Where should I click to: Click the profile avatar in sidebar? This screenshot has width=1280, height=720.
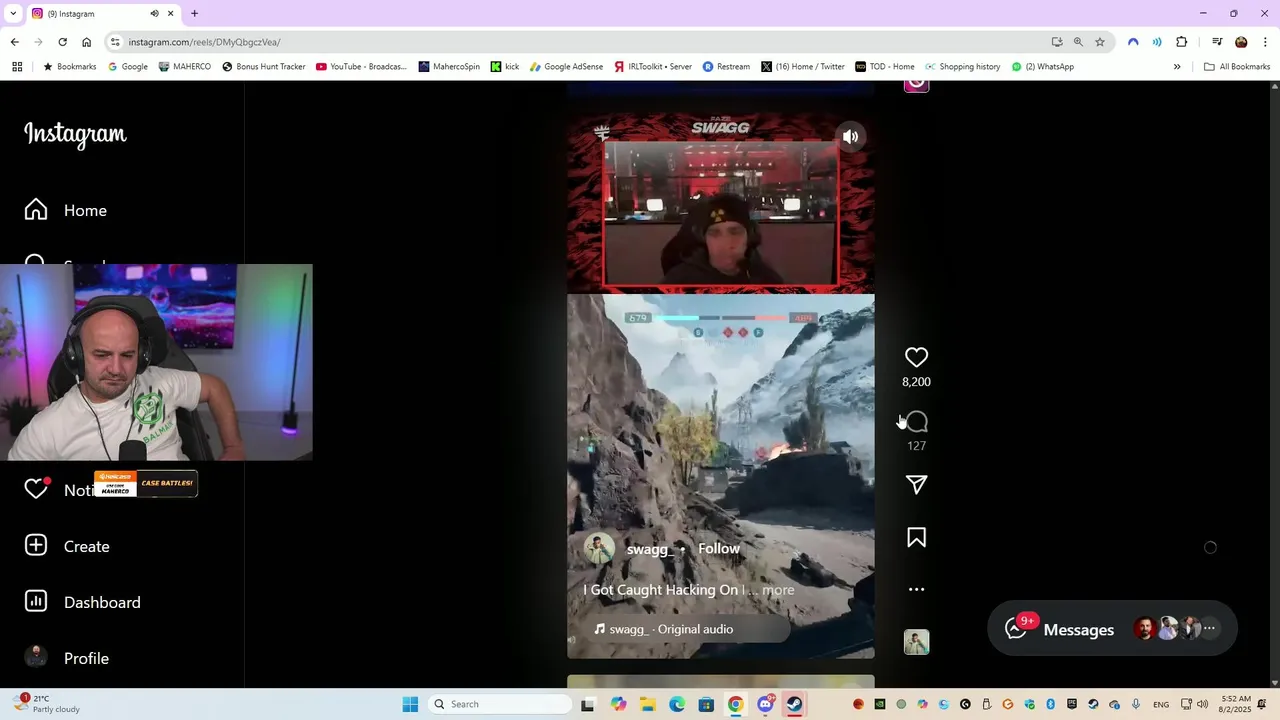point(36,657)
